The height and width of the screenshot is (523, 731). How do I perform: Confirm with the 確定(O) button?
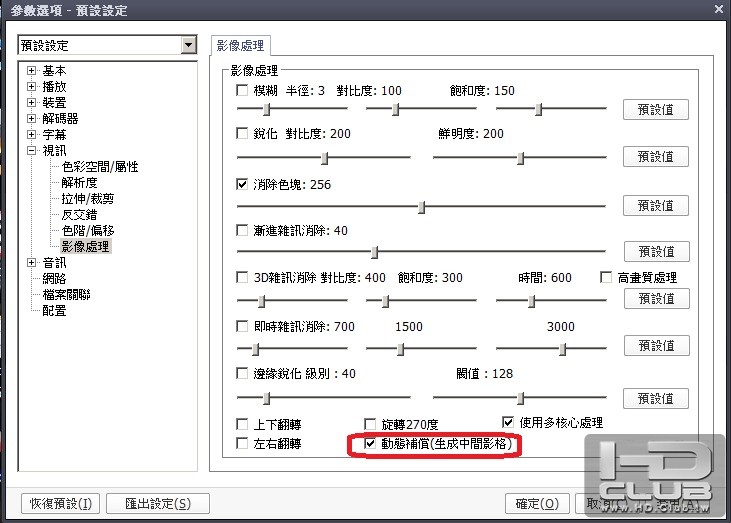coord(537,503)
